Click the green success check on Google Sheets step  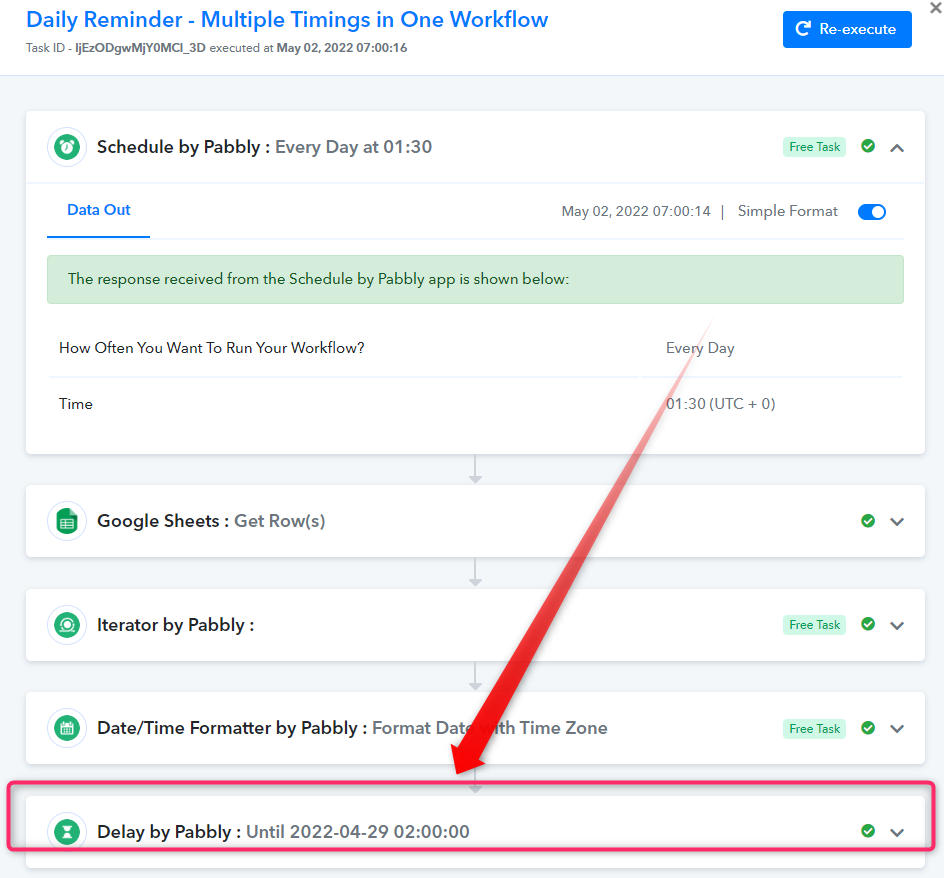coord(868,521)
